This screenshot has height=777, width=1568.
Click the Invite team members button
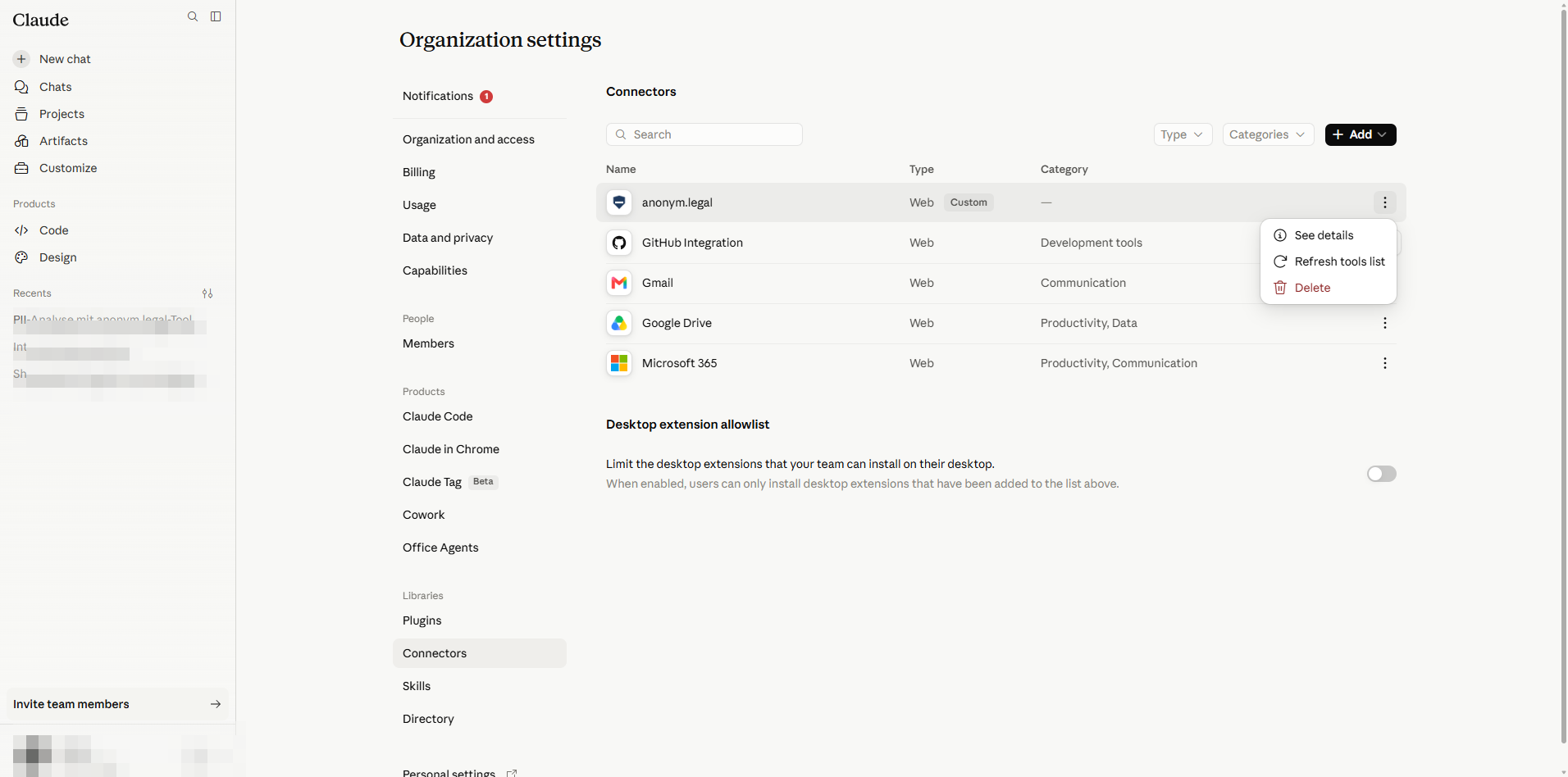coord(117,704)
